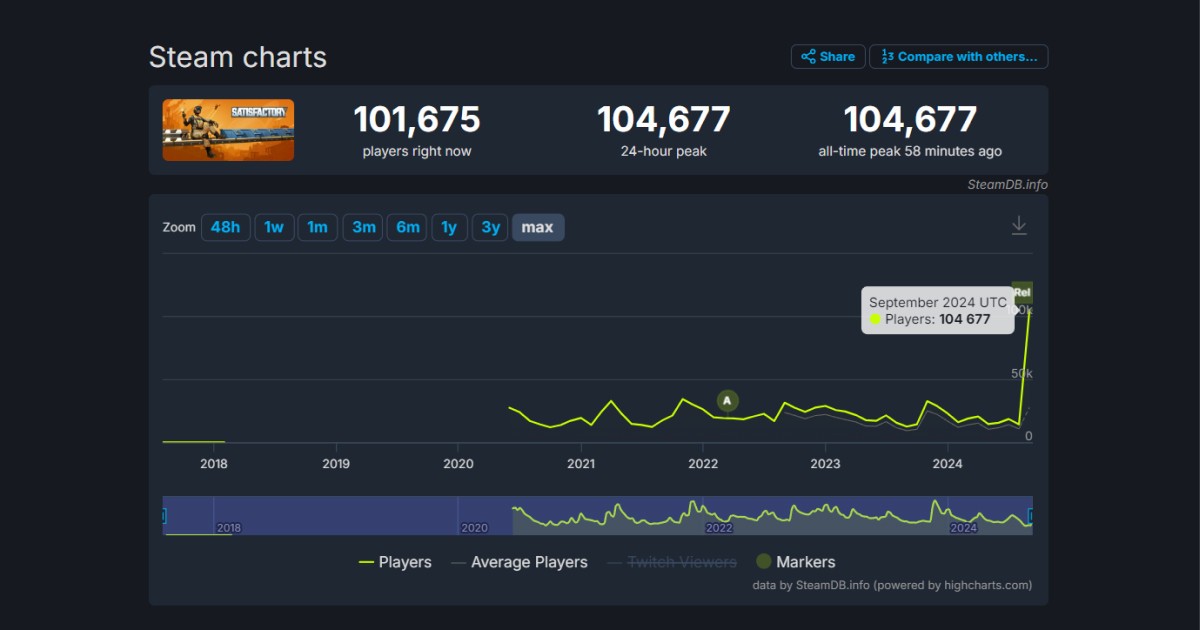Download the chart via download icon
This screenshot has width=1200, height=630.
[1019, 225]
